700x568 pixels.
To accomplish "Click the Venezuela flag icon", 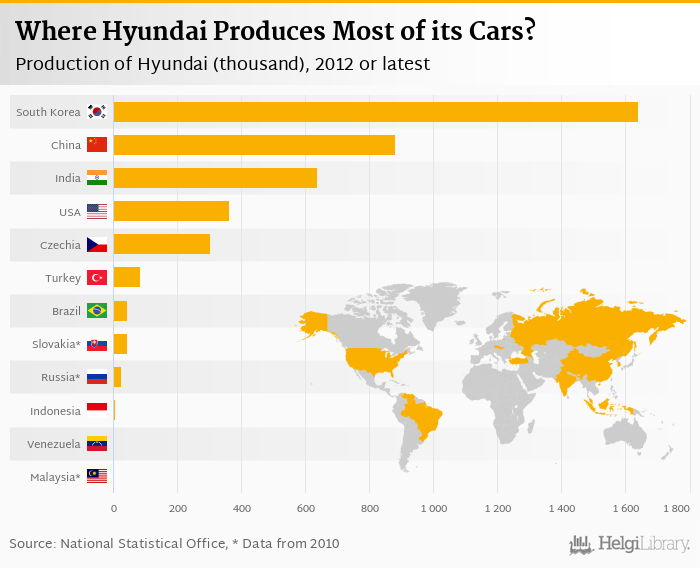I will [x=97, y=443].
